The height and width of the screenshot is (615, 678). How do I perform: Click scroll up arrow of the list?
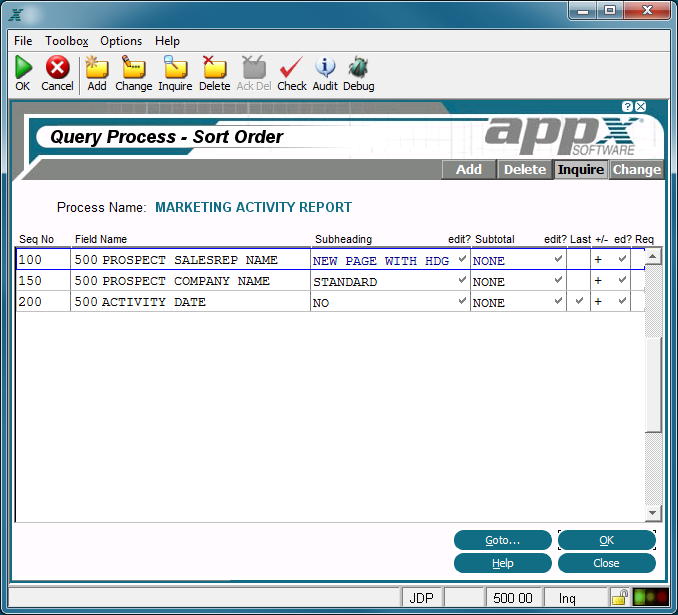(652, 257)
